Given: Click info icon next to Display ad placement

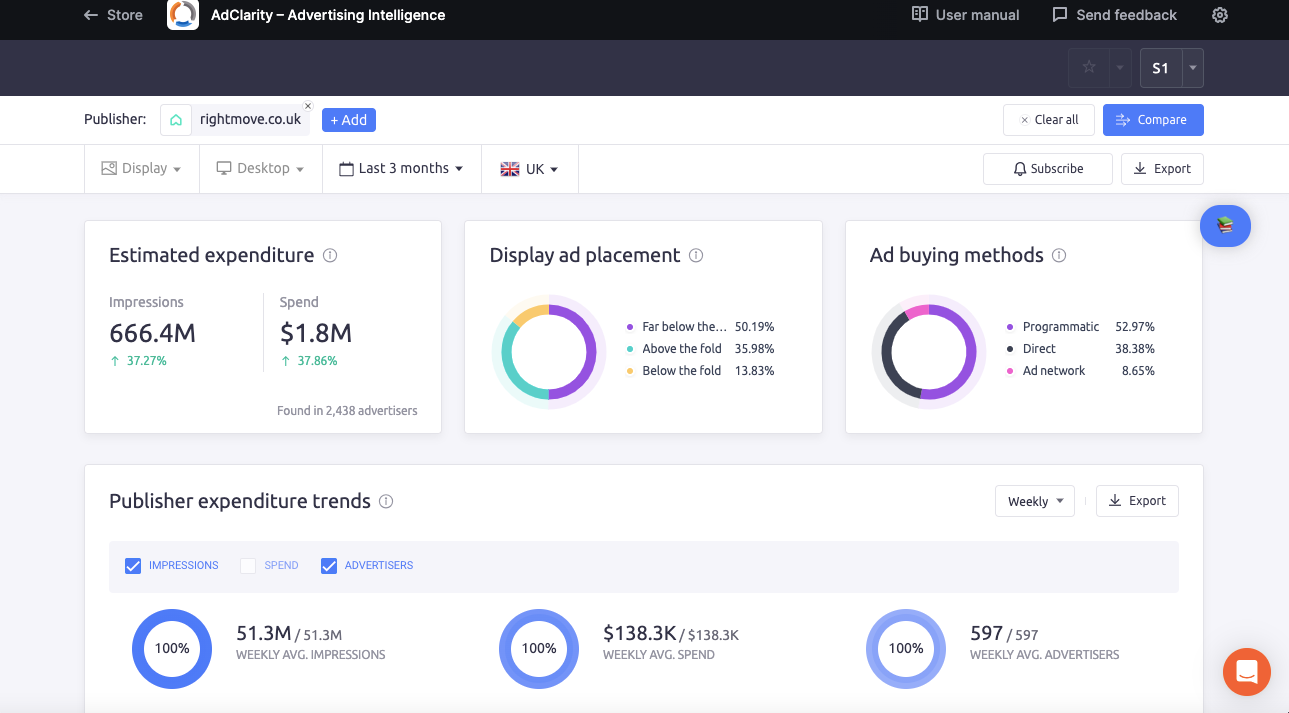Looking at the screenshot, I should pyautogui.click(x=696, y=255).
